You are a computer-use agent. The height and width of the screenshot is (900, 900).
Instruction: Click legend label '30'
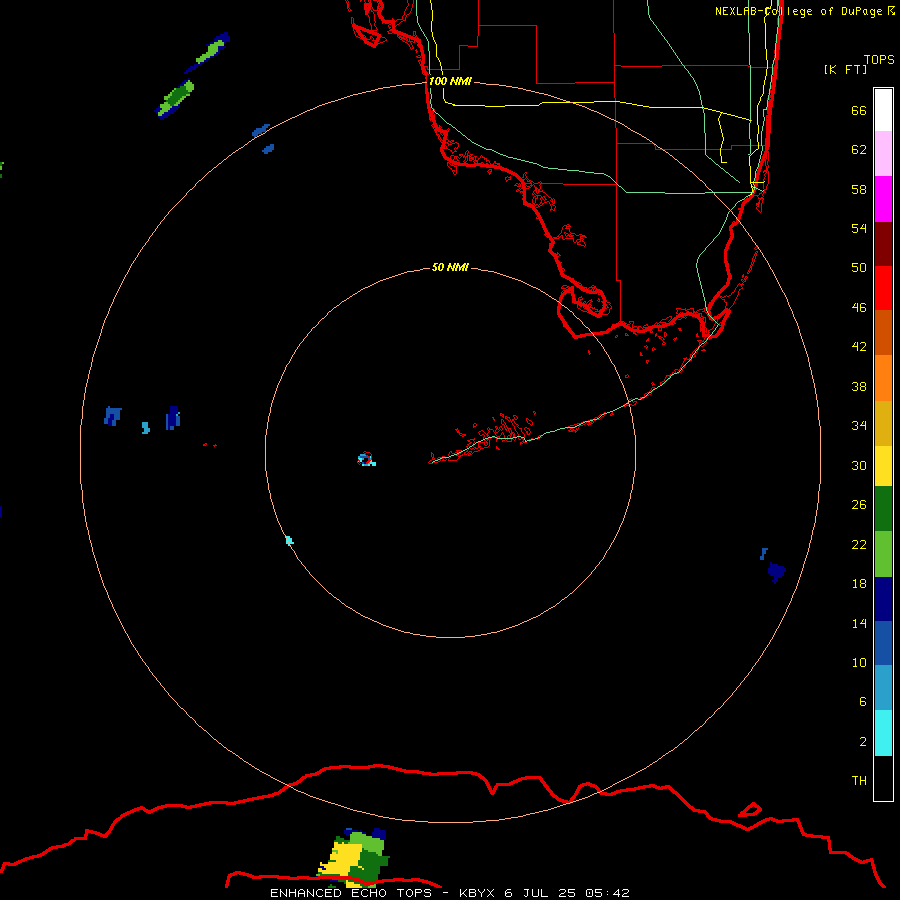click(x=859, y=465)
